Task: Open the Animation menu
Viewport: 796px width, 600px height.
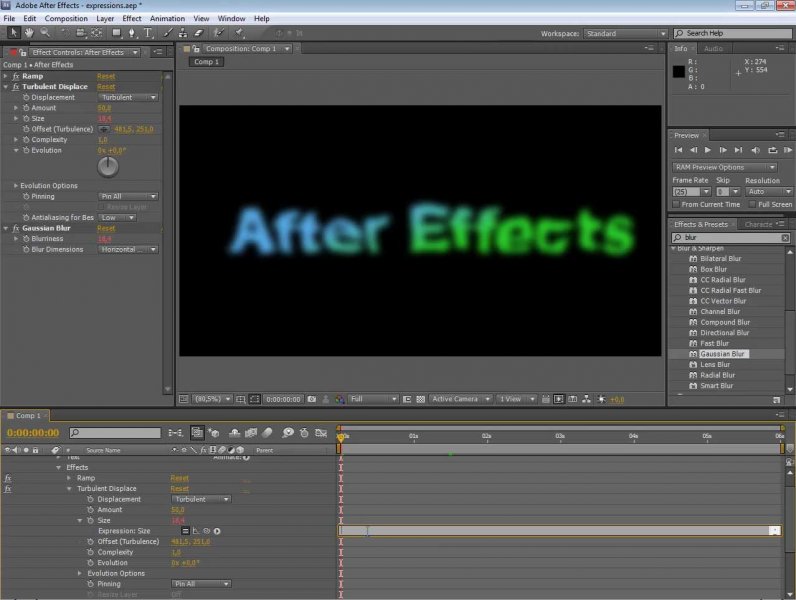Action: coord(166,18)
